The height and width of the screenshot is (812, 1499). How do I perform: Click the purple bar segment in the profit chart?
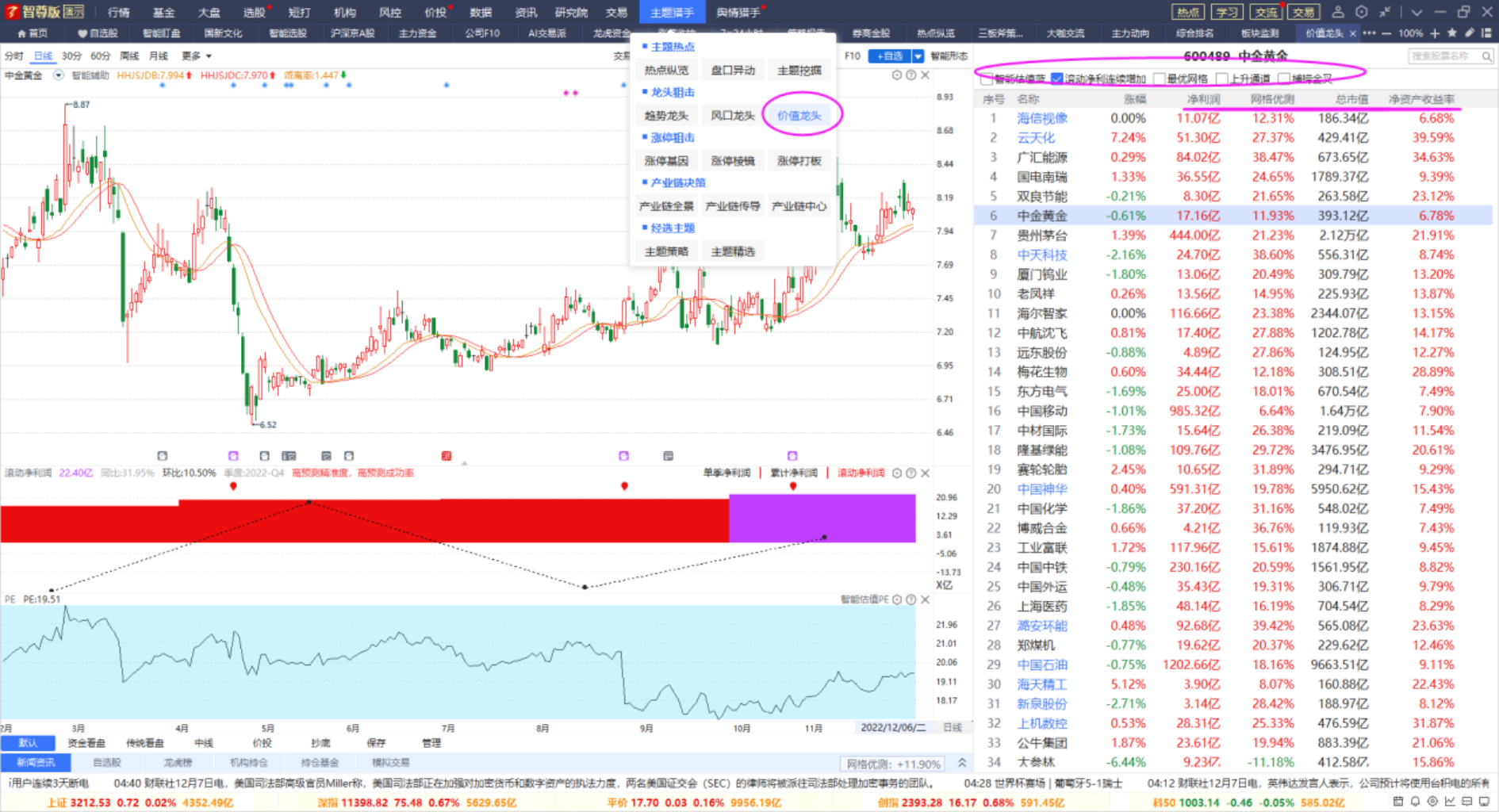[822, 519]
